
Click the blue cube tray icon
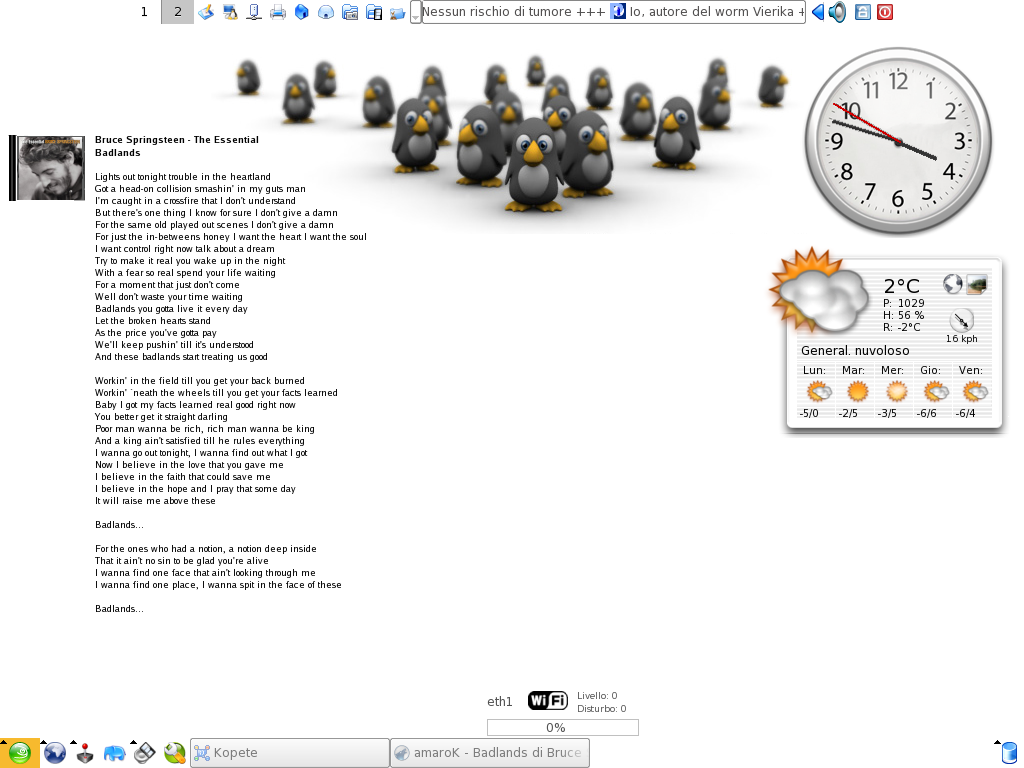(302, 12)
